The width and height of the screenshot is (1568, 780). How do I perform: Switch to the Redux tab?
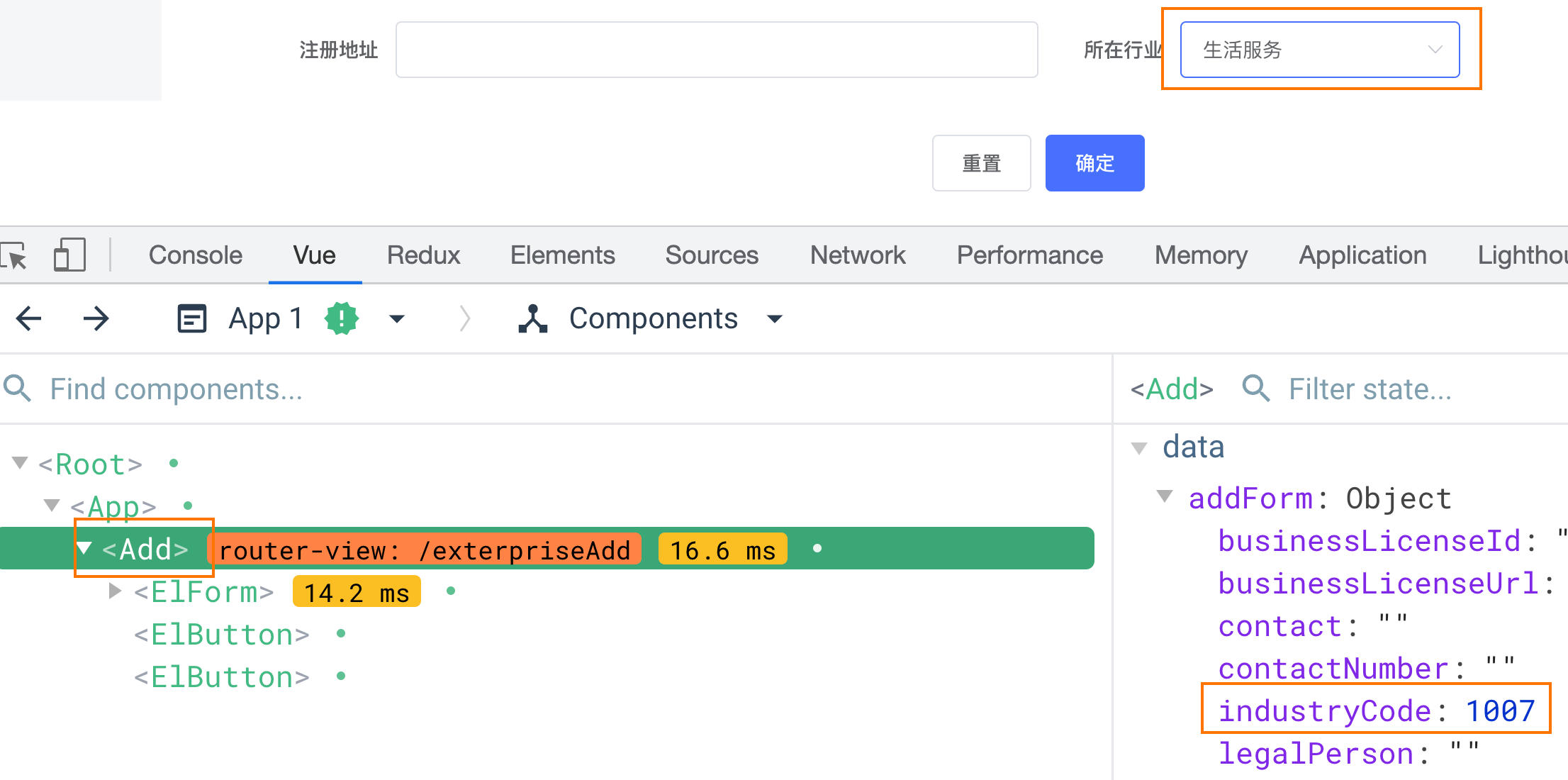(x=423, y=255)
